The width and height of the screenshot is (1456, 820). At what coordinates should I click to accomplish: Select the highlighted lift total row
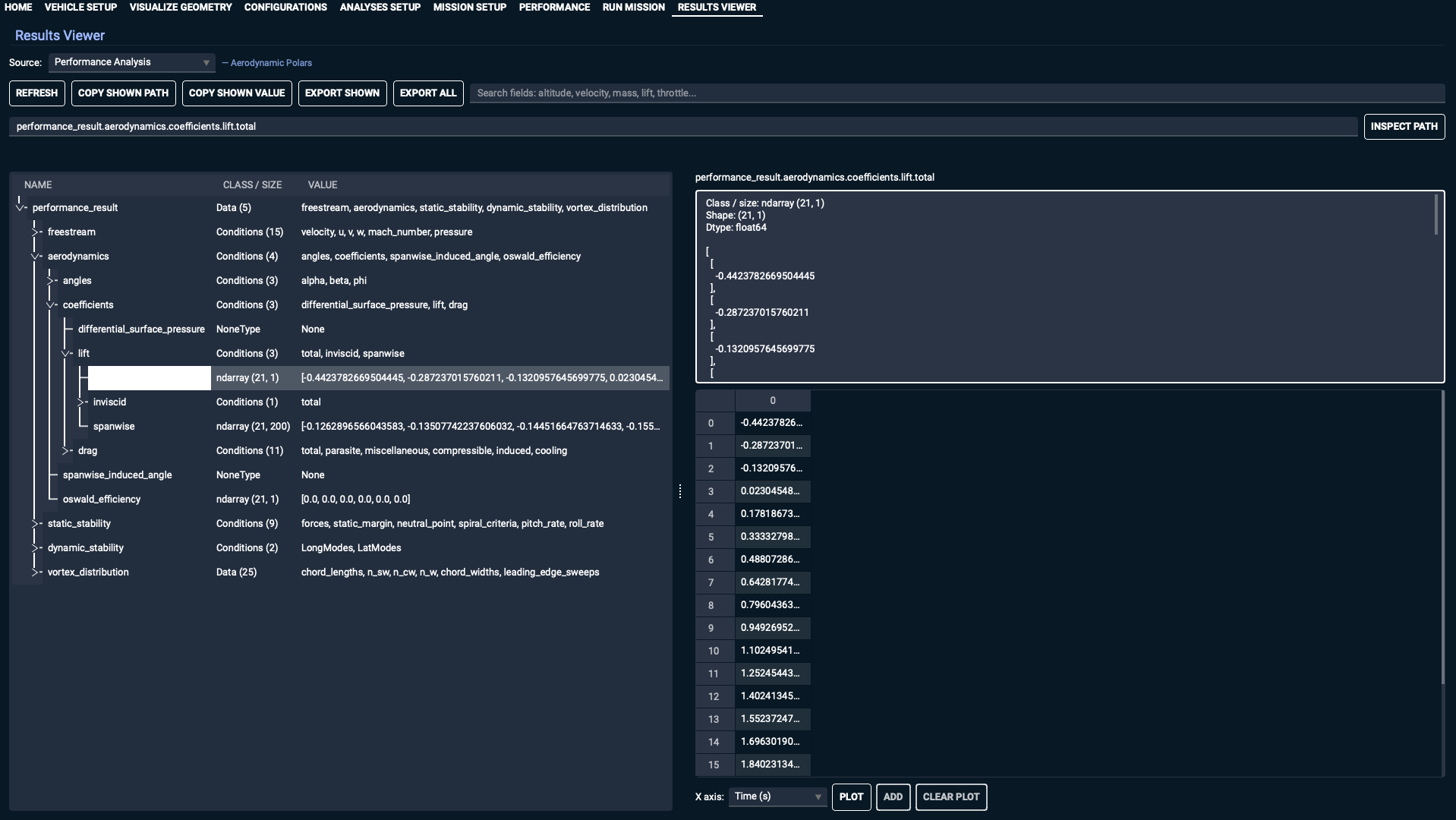[340, 377]
